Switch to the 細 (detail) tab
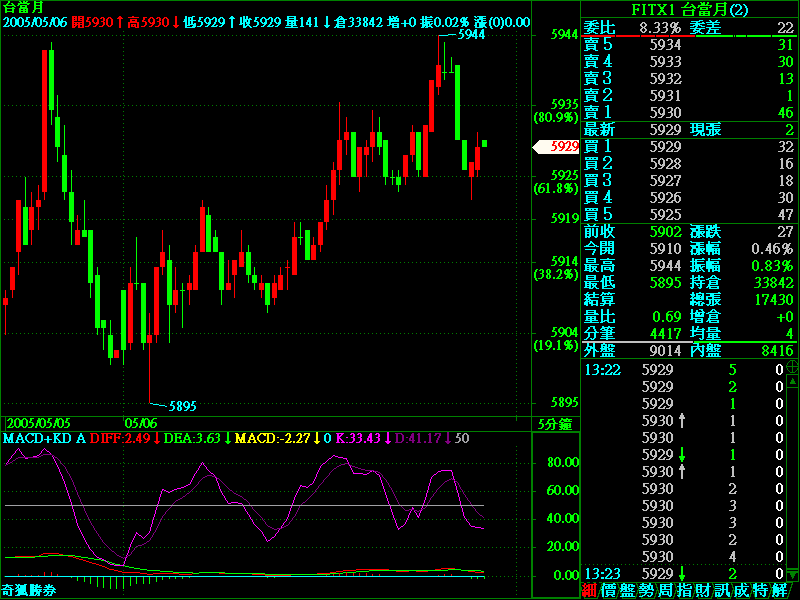800x600 pixels. (589, 590)
